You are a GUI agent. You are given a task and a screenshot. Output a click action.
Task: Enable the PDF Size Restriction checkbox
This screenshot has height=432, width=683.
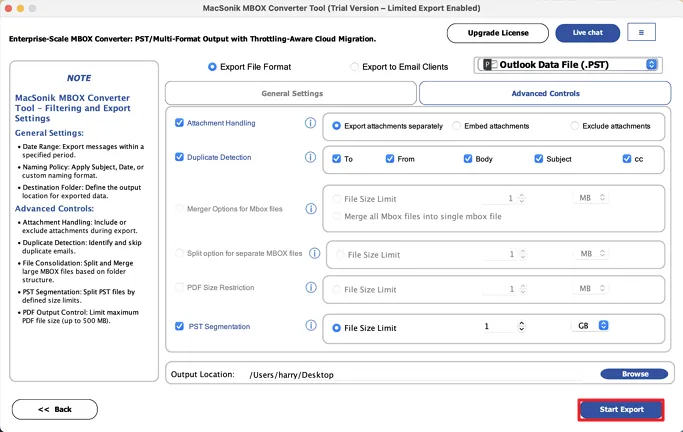[x=179, y=287]
